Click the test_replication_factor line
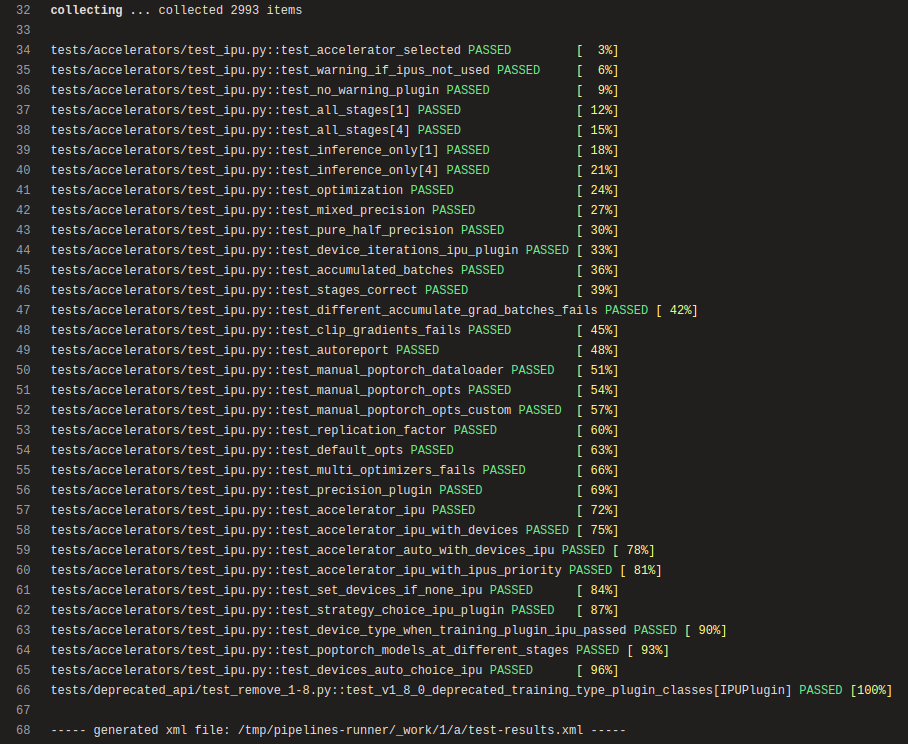908x744 pixels. click(334, 430)
